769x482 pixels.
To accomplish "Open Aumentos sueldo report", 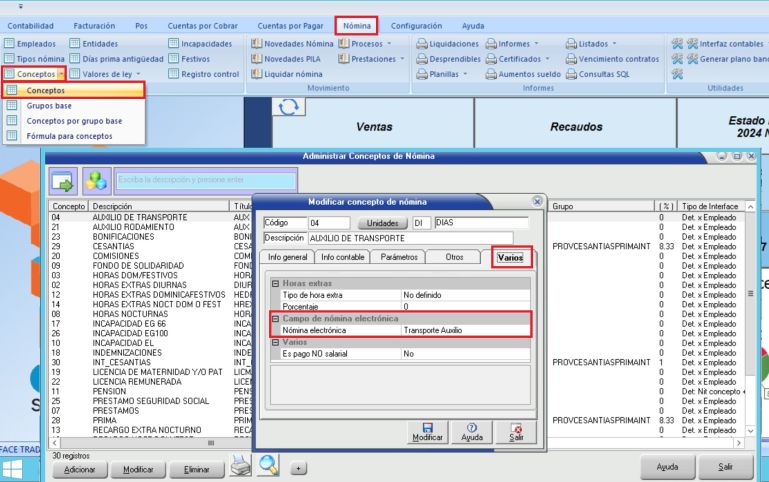I will pyautogui.click(x=523, y=74).
